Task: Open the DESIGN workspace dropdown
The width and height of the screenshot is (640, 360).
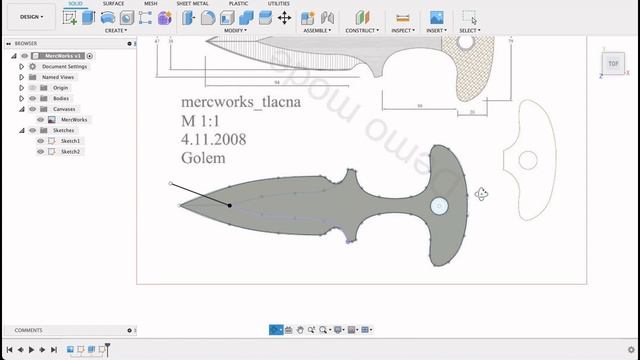Action: (x=31, y=17)
